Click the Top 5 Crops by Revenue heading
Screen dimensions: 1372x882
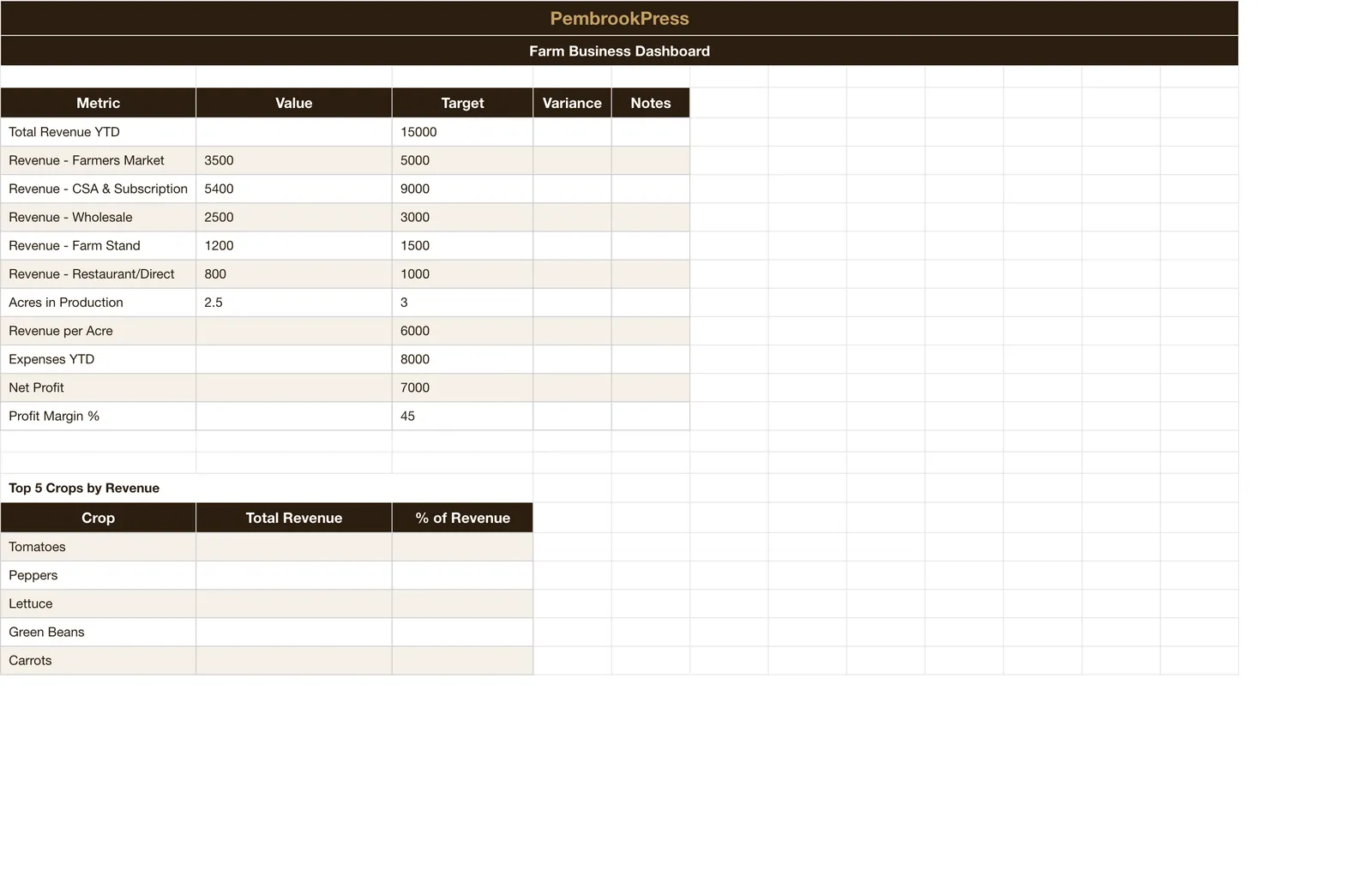(x=84, y=488)
